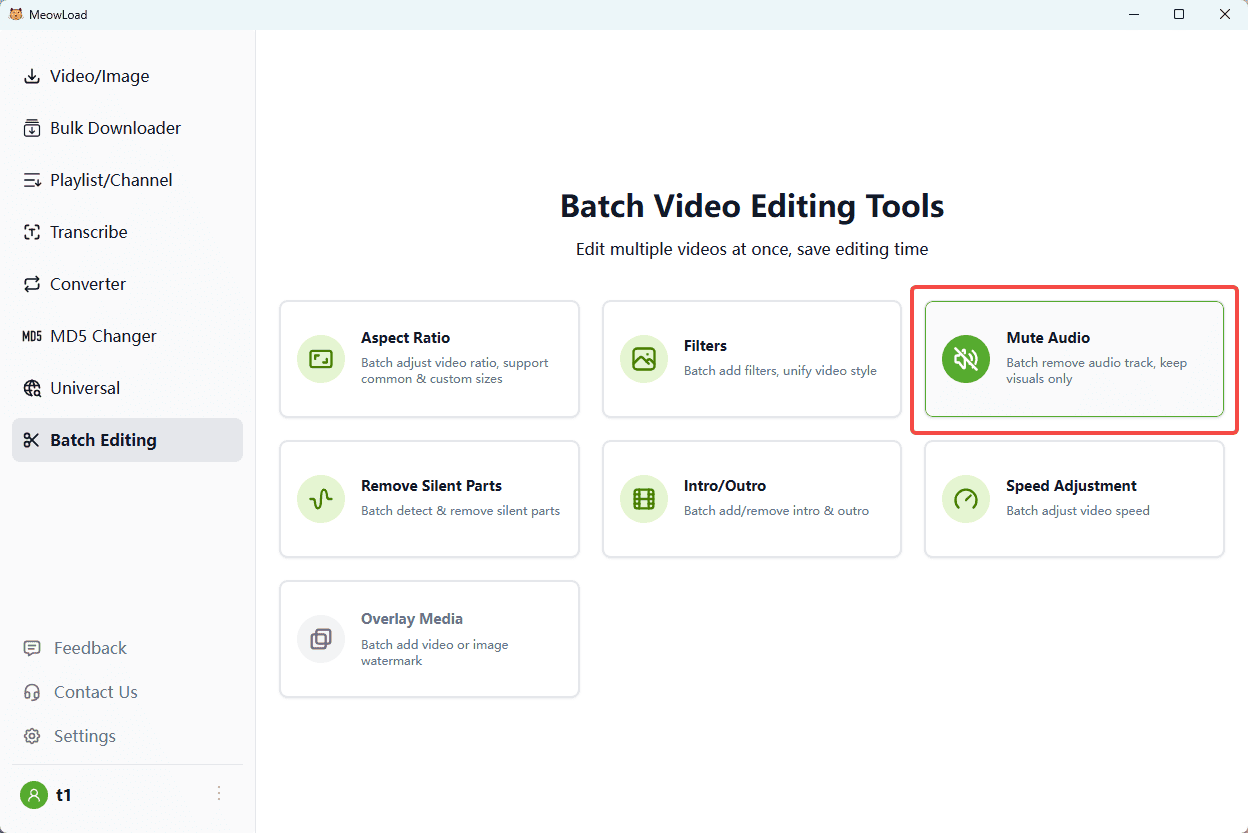1248x833 pixels.
Task: Open the account options three-dot menu
Action: point(219,794)
